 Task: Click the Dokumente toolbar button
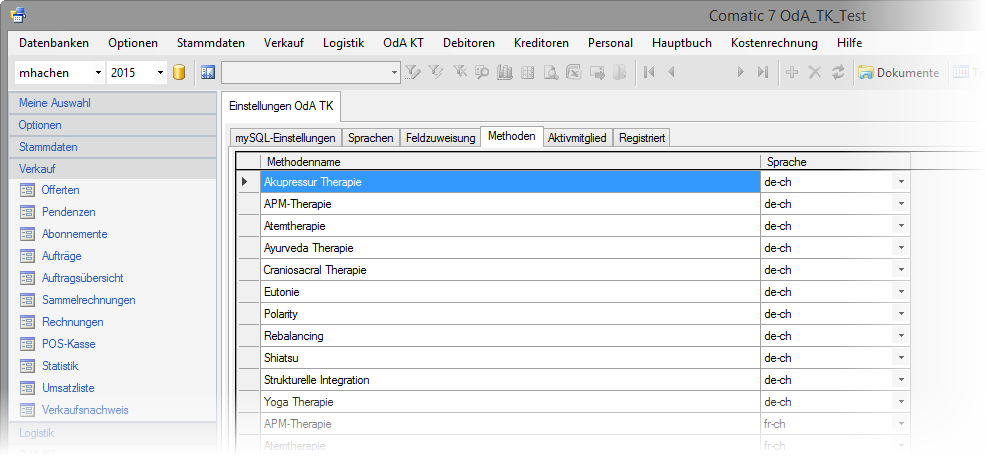[899, 72]
